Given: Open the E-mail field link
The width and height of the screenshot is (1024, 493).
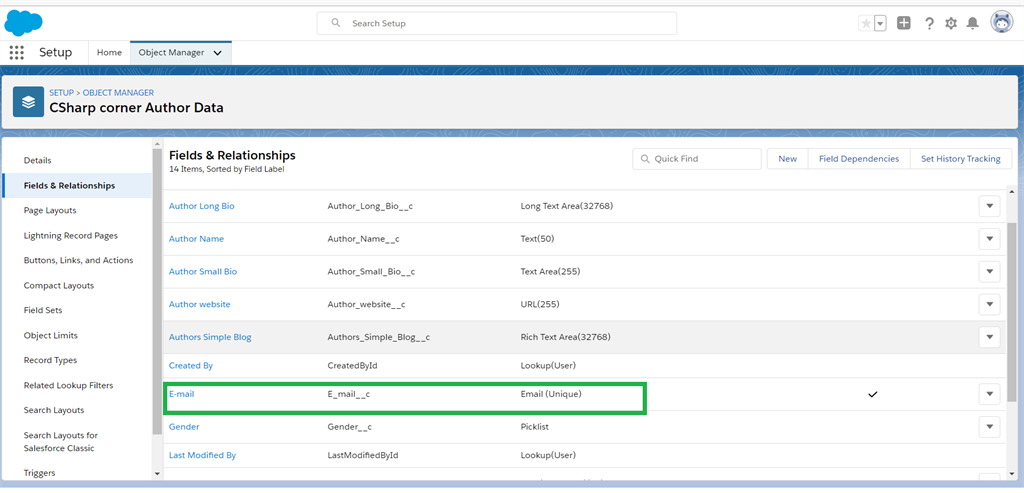Looking at the screenshot, I should 182,394.
